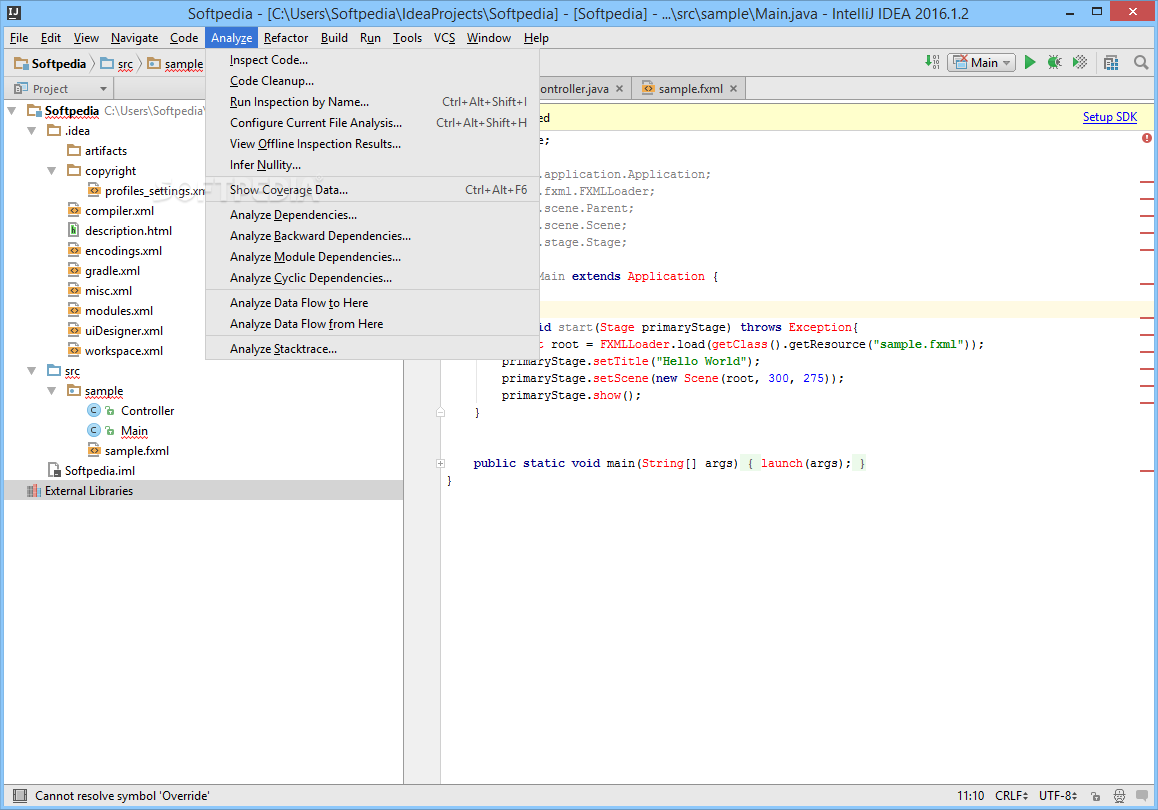
Task: Click Run with Coverage icon
Action: (x=1080, y=63)
